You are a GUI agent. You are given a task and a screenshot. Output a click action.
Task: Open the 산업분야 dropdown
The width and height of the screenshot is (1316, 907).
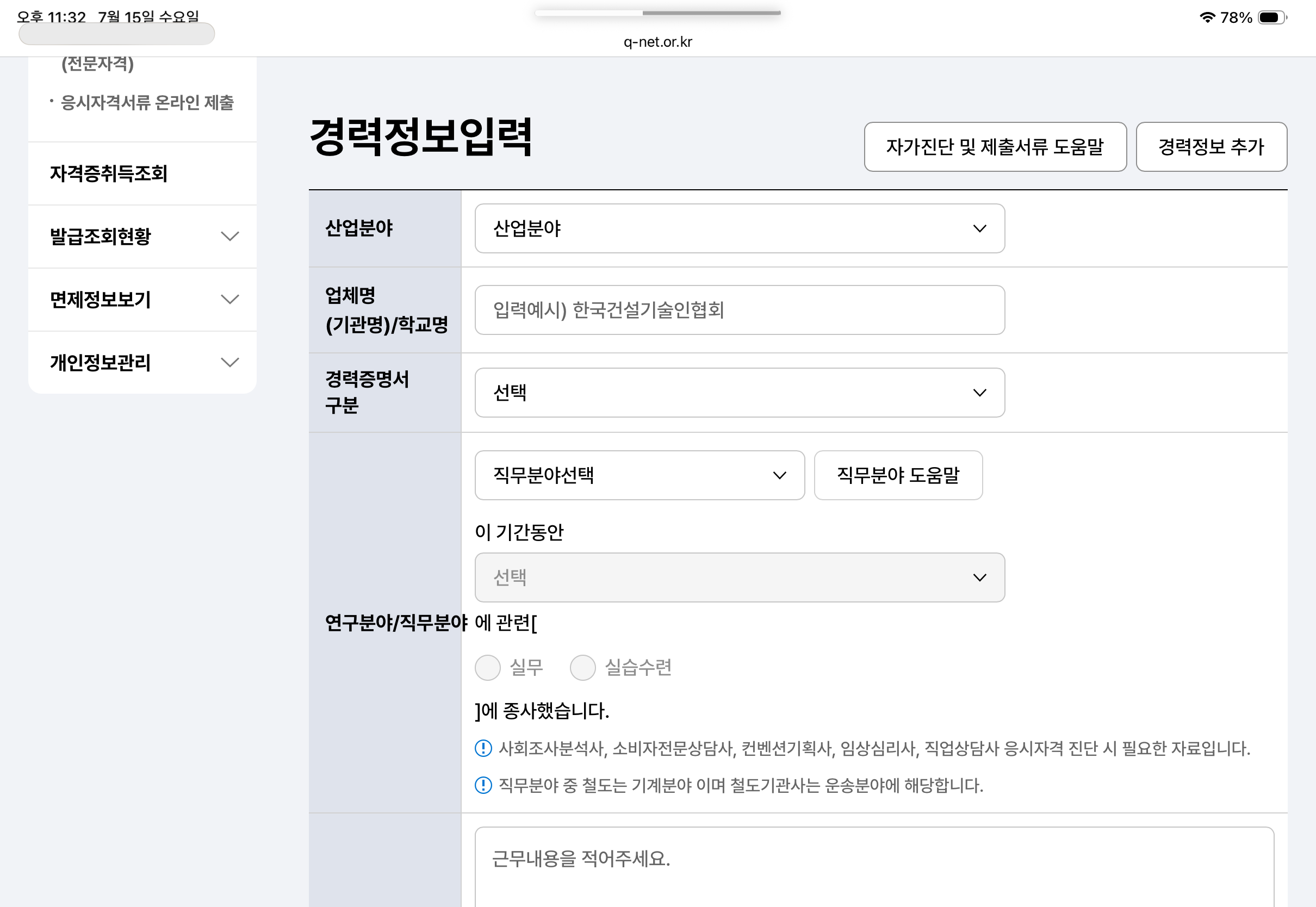tap(739, 228)
